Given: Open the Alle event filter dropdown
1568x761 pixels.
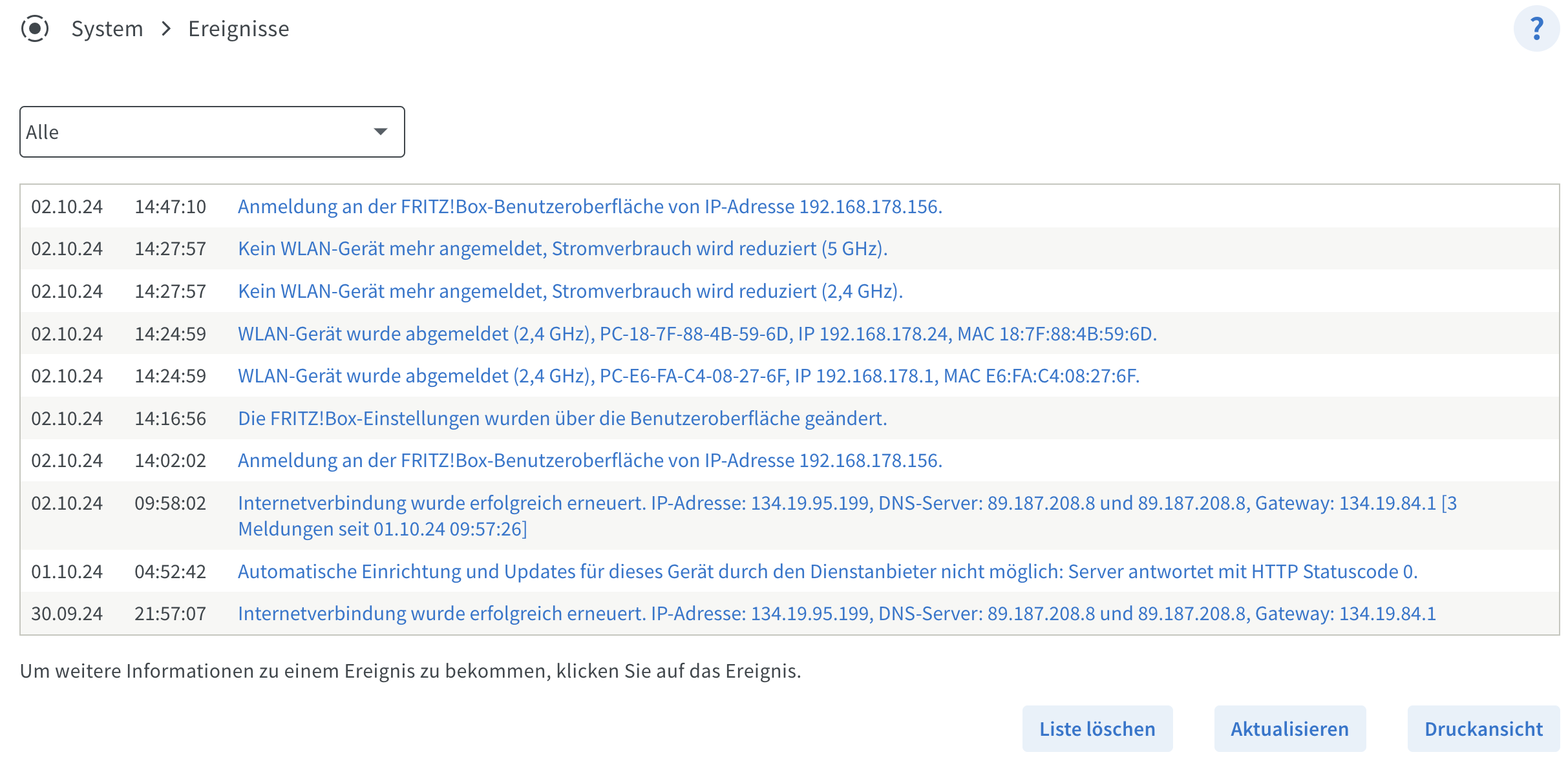Looking at the screenshot, I should point(212,132).
